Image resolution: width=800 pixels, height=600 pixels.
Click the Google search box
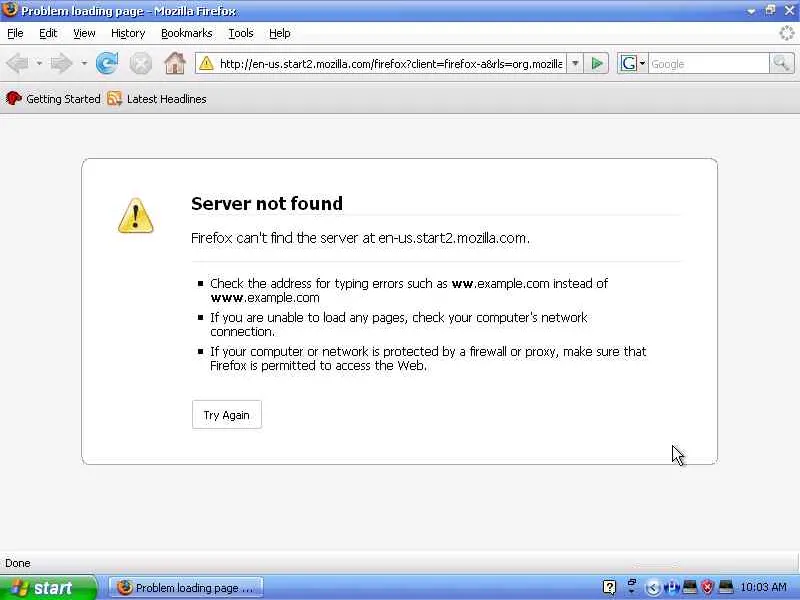click(708, 64)
